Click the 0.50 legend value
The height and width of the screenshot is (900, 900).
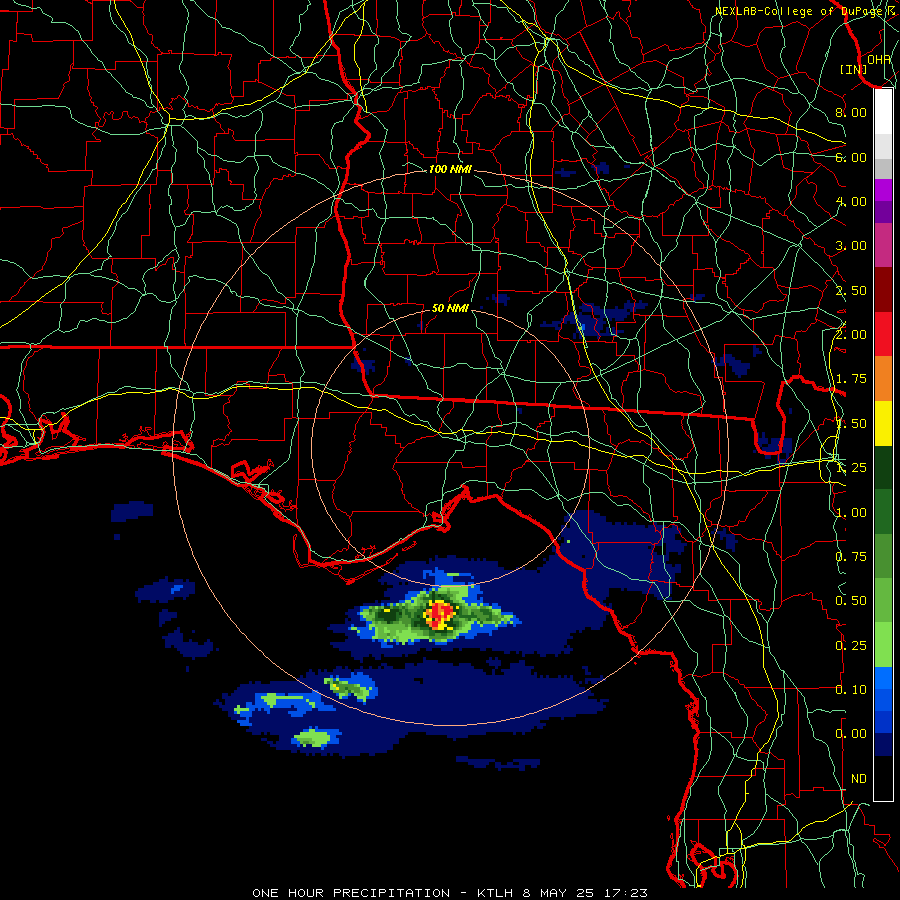tap(851, 601)
